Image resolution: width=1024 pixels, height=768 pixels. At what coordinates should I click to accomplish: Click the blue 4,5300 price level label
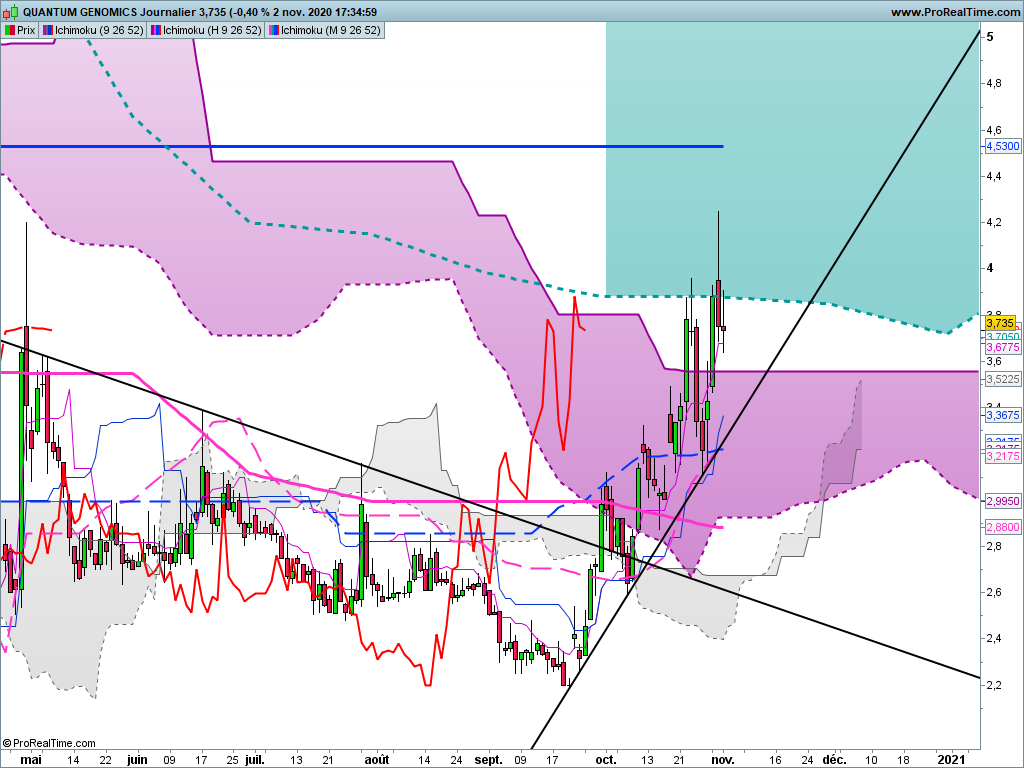[x=1002, y=146]
